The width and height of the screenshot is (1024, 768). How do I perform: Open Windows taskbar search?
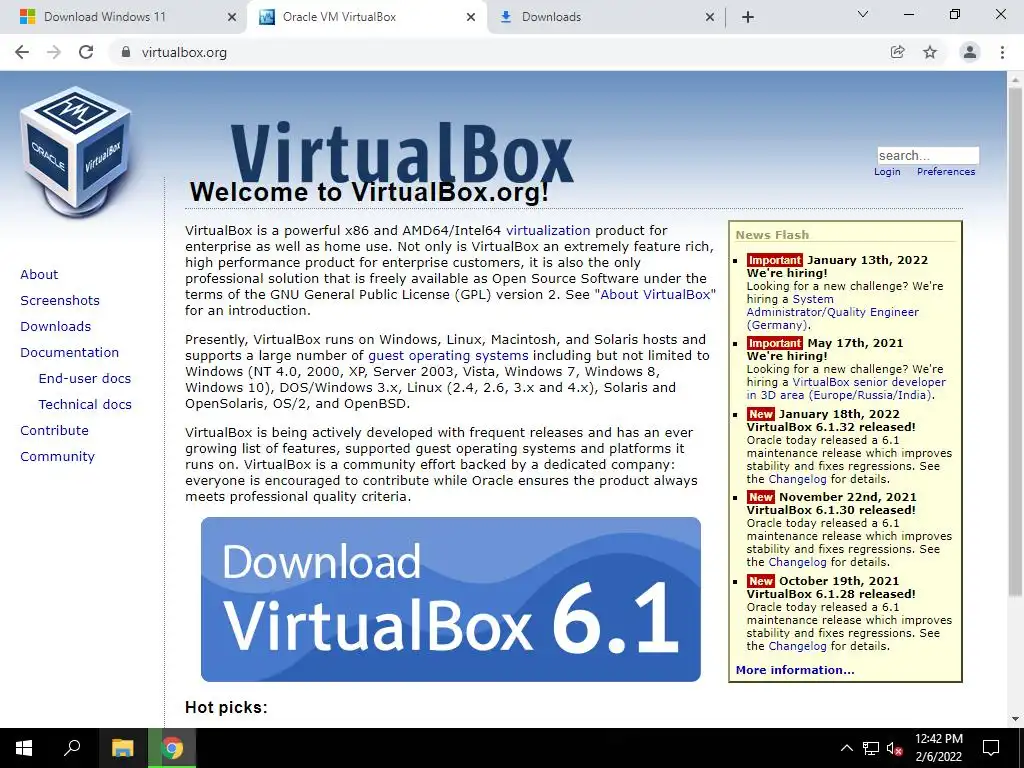[72, 748]
